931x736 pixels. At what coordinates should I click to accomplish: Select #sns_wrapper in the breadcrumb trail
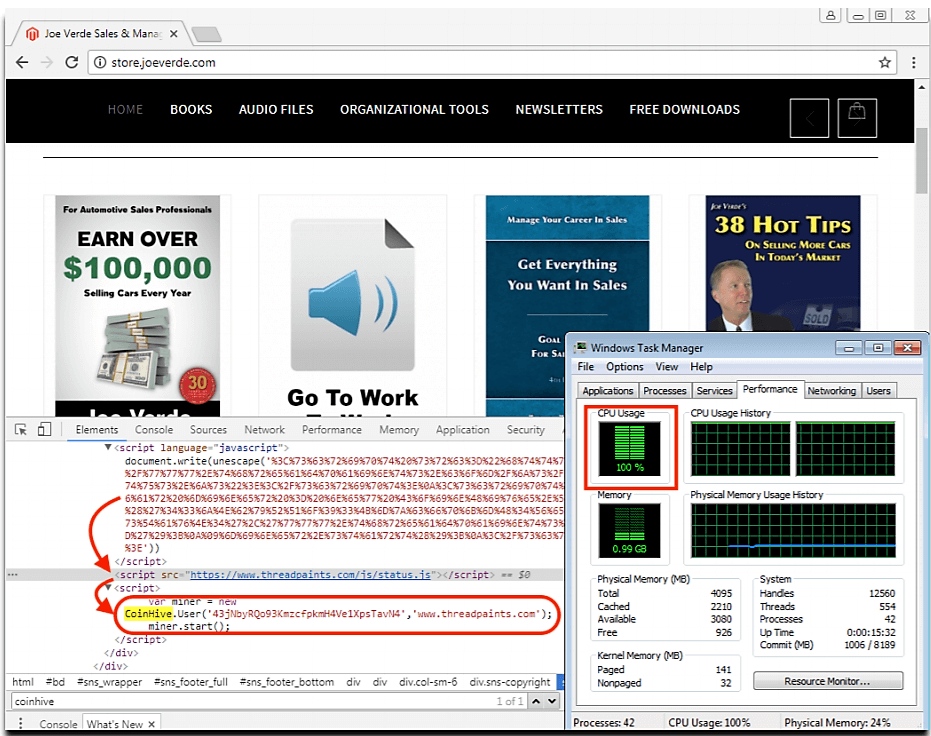click(109, 682)
